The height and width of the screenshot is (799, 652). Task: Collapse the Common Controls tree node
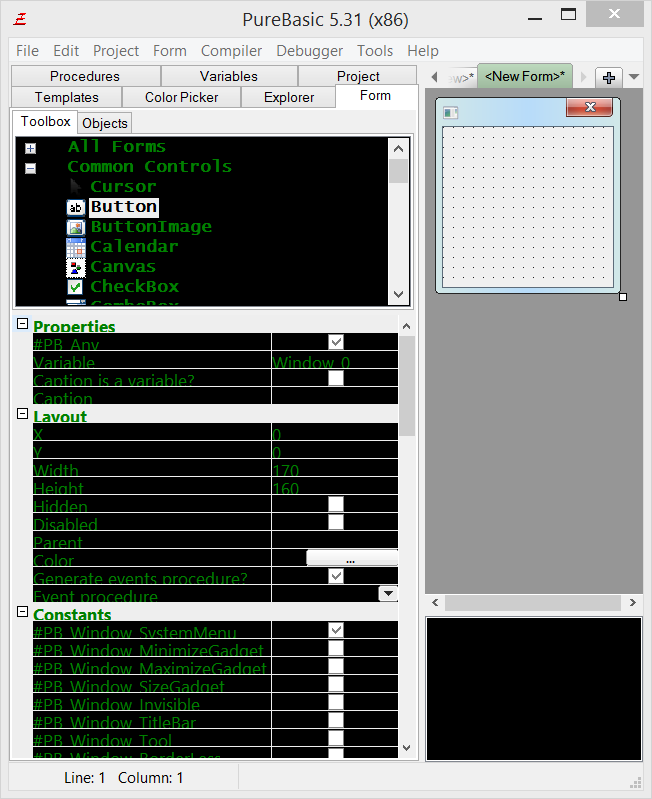(x=31, y=168)
